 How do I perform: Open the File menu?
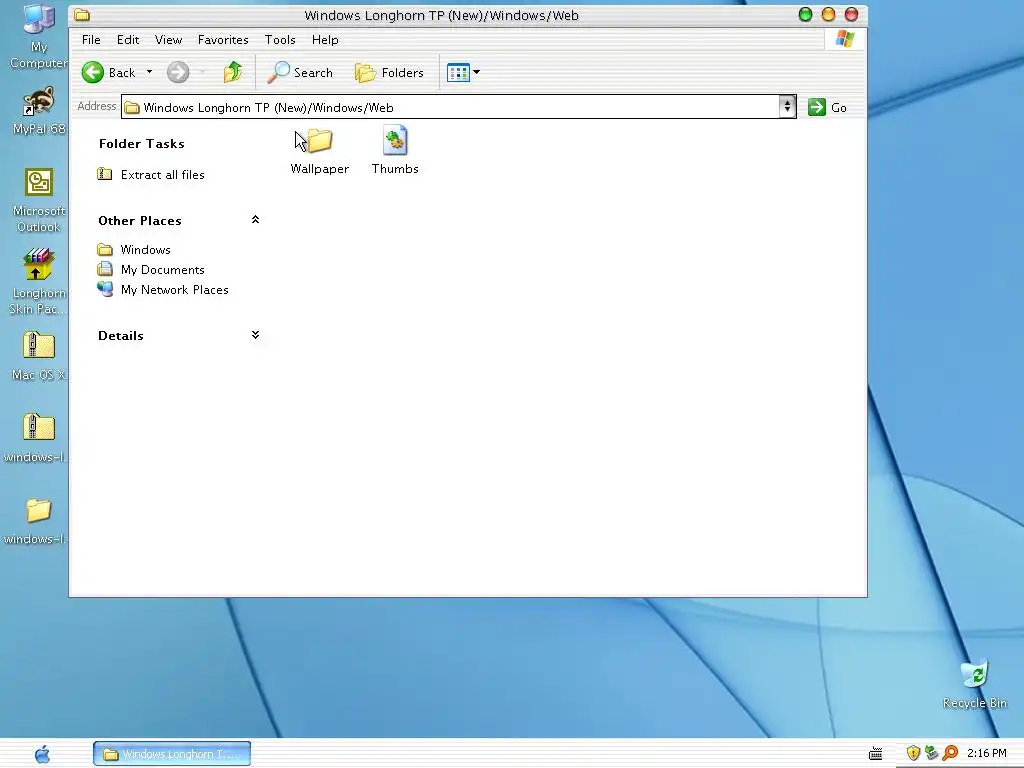pos(91,40)
